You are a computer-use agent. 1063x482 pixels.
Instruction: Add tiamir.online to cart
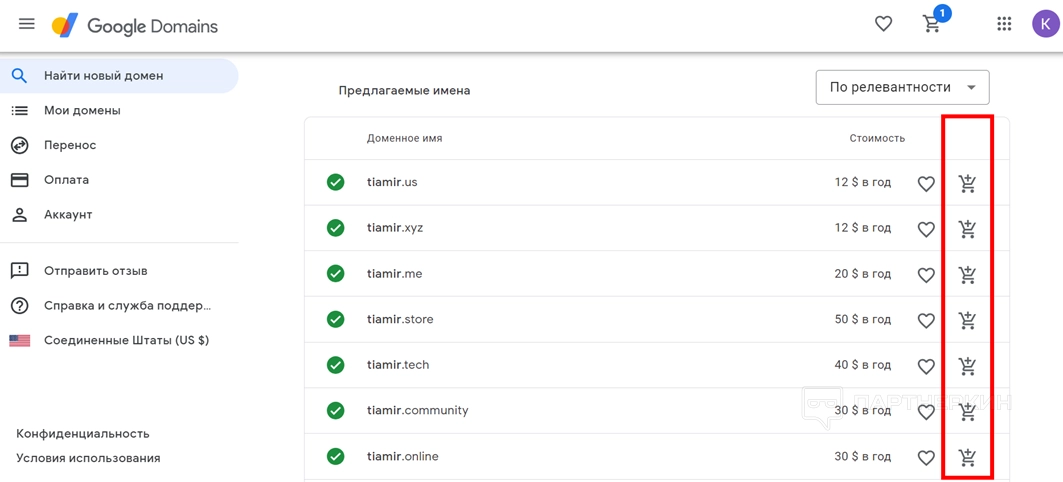click(x=967, y=457)
